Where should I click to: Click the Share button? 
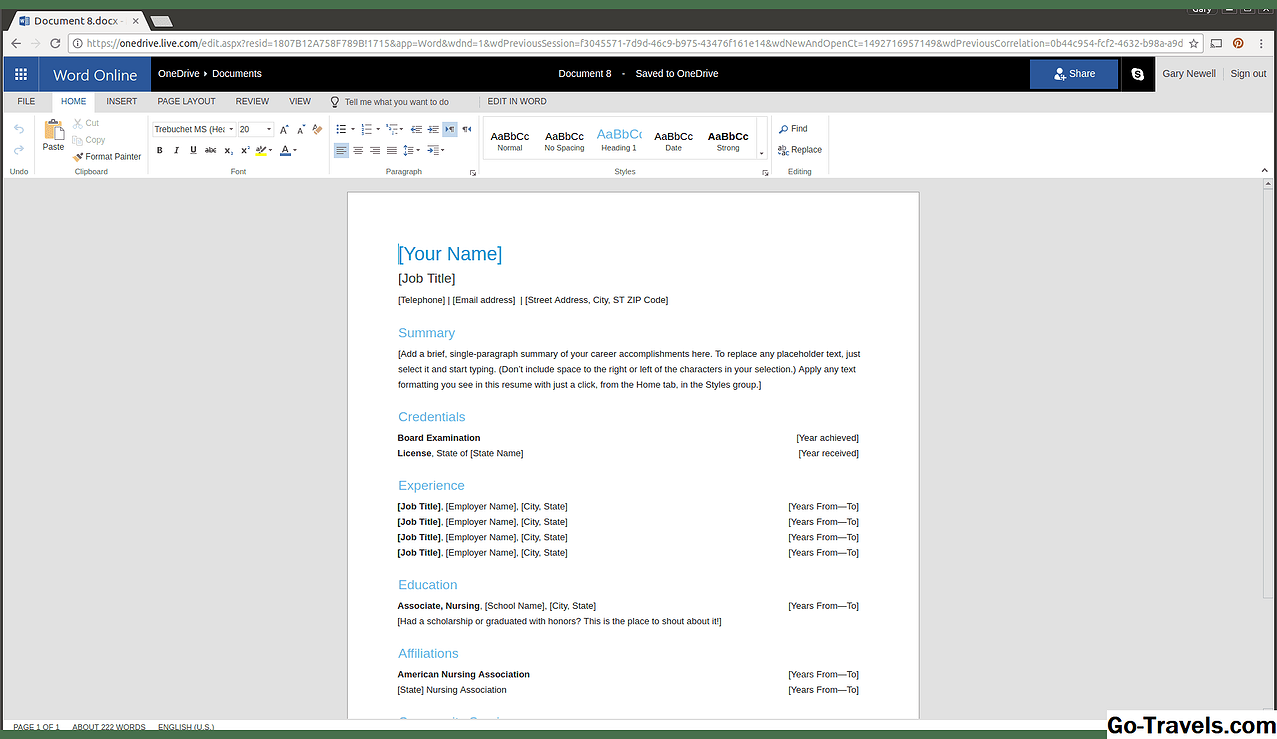1074,74
